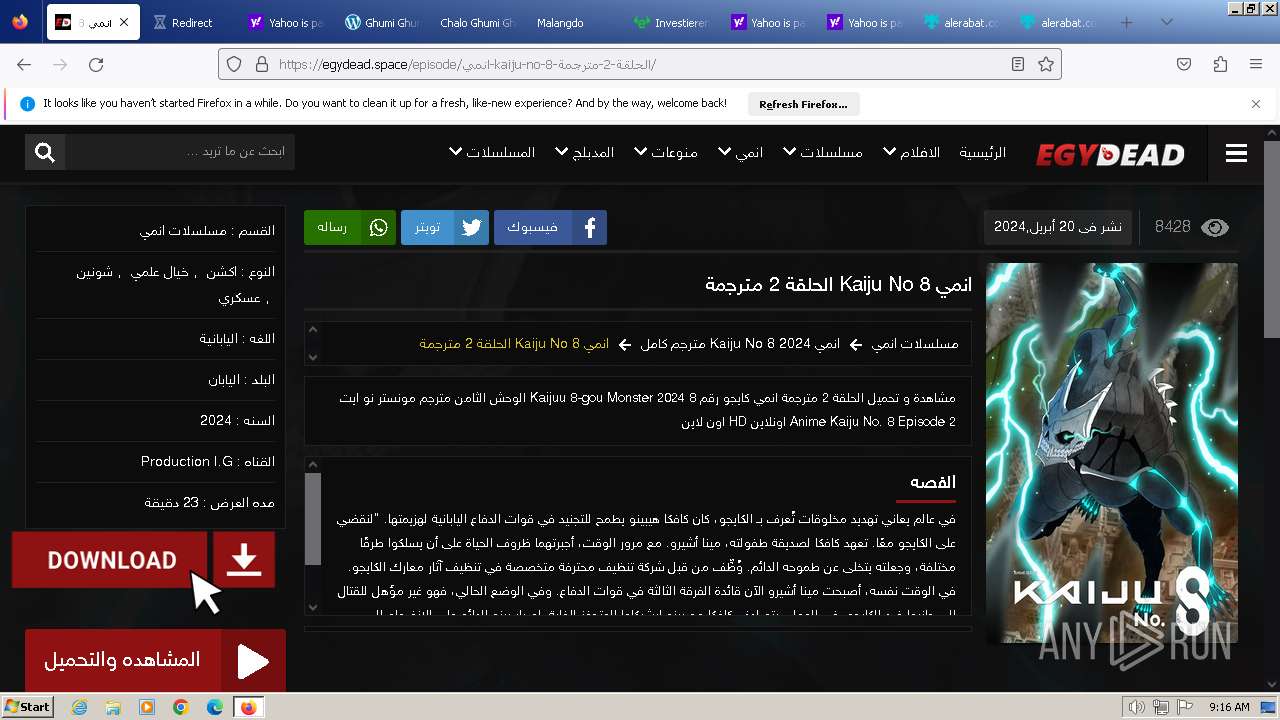This screenshot has width=1280, height=720.
Task: Open the Windows Start menu
Action: 27,706
